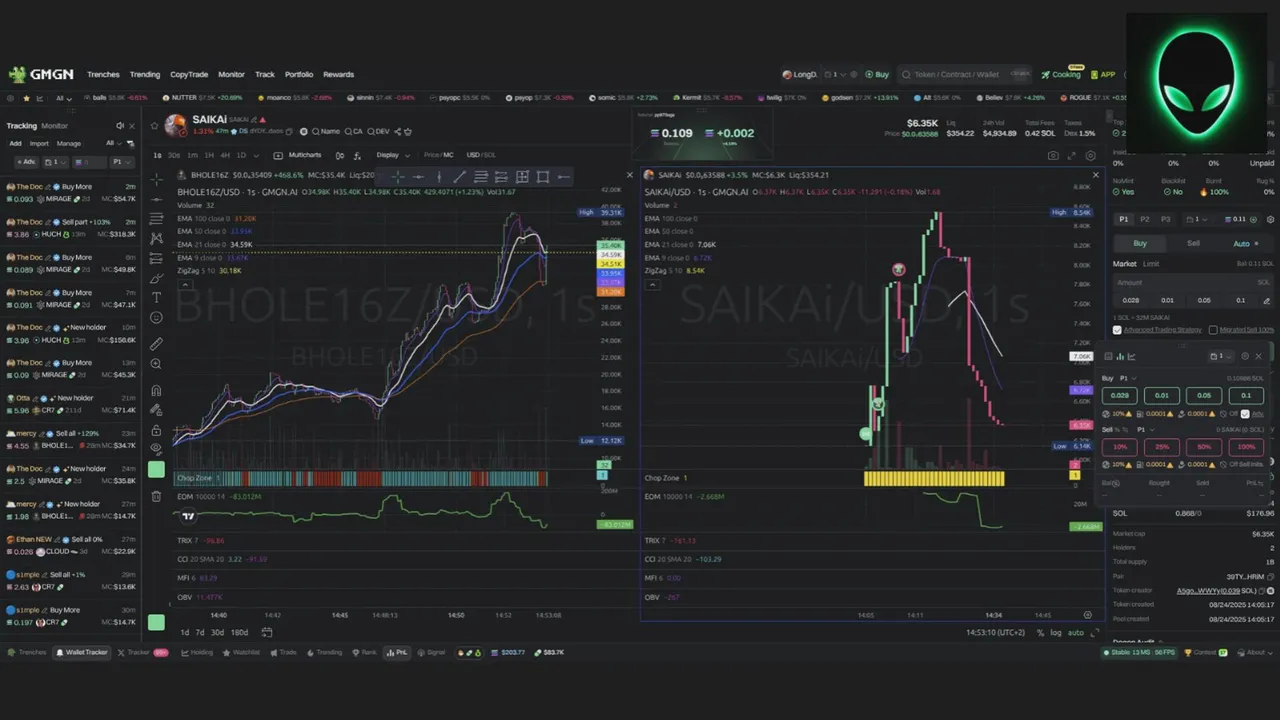This screenshot has height=720, width=1280.
Task: Toggle auto scale on the chart
Action: point(1076,633)
